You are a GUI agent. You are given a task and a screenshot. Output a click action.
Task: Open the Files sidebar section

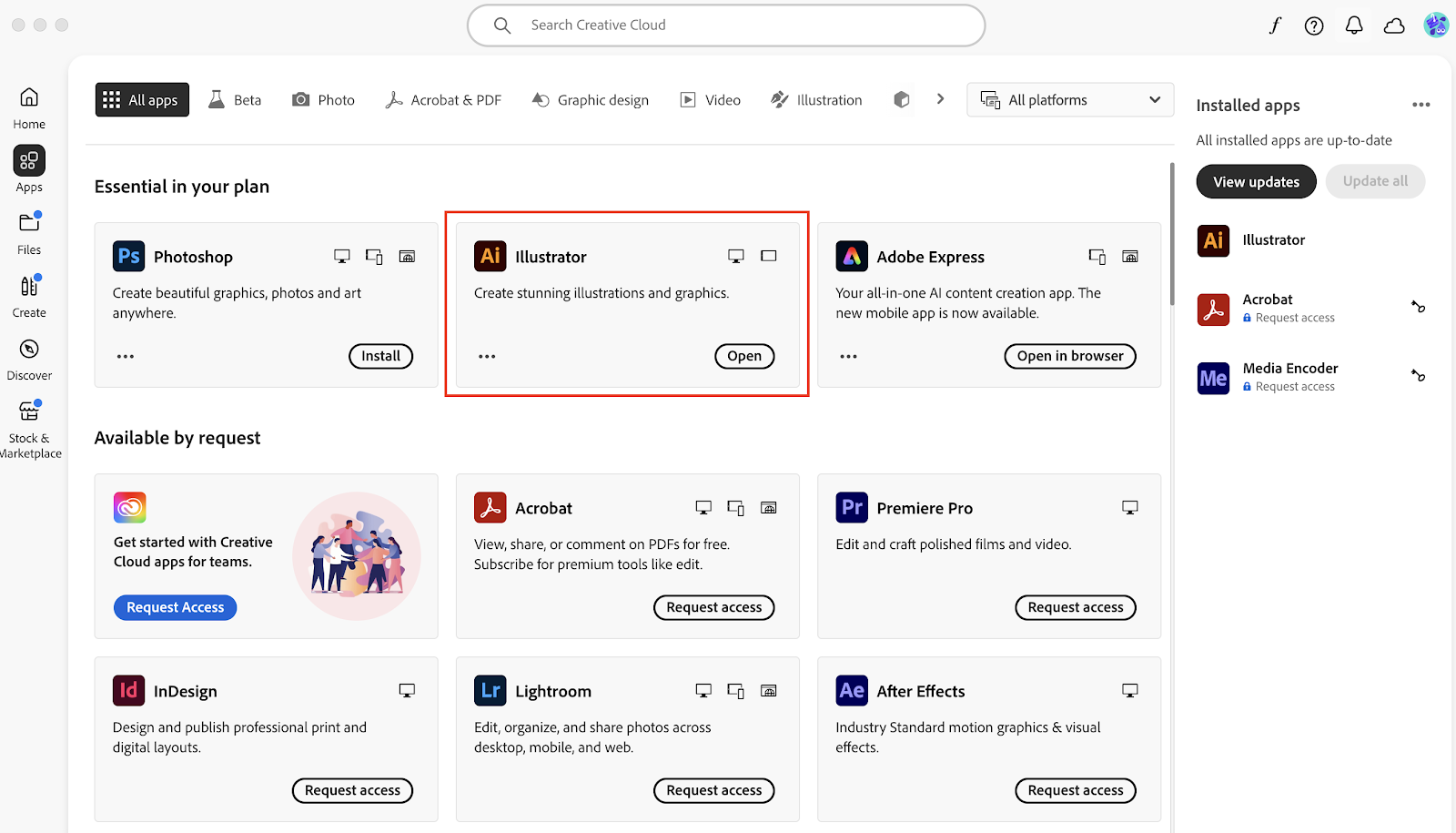click(x=29, y=233)
